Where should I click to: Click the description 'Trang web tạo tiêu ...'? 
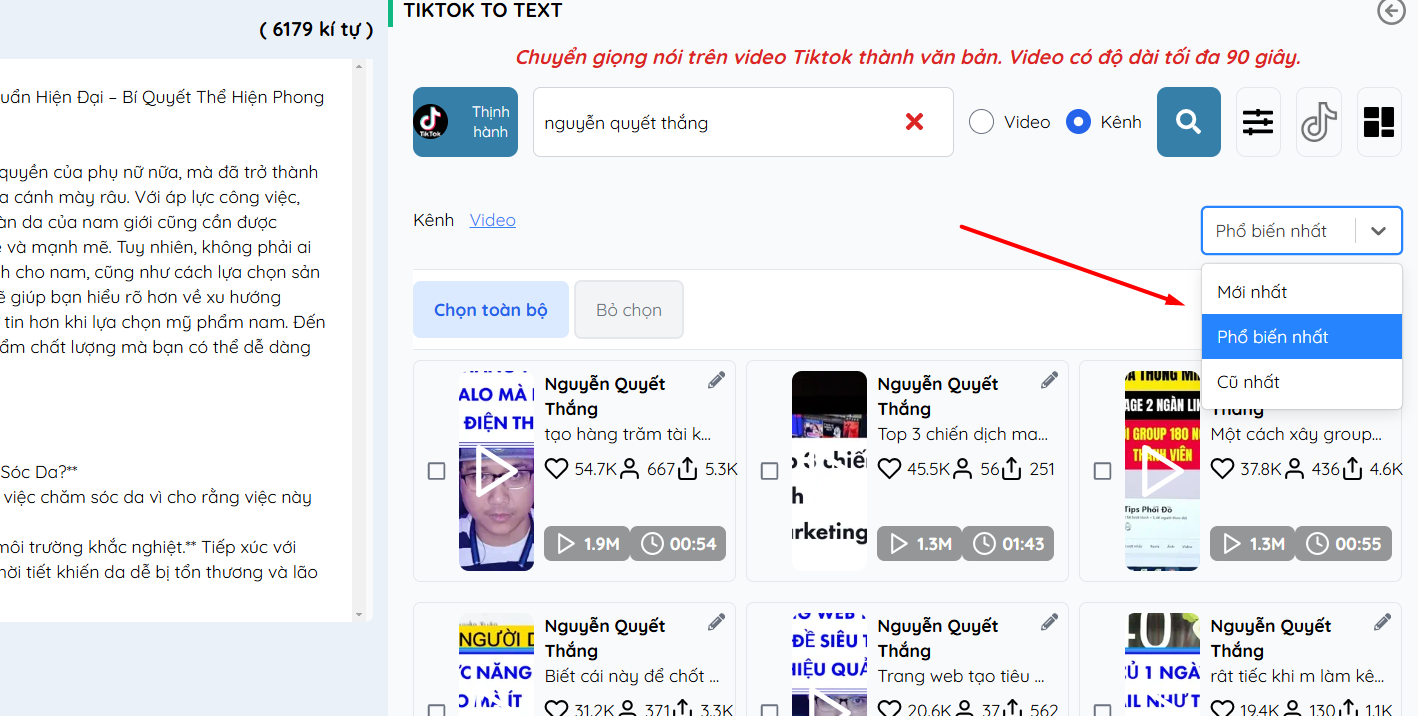(x=961, y=676)
